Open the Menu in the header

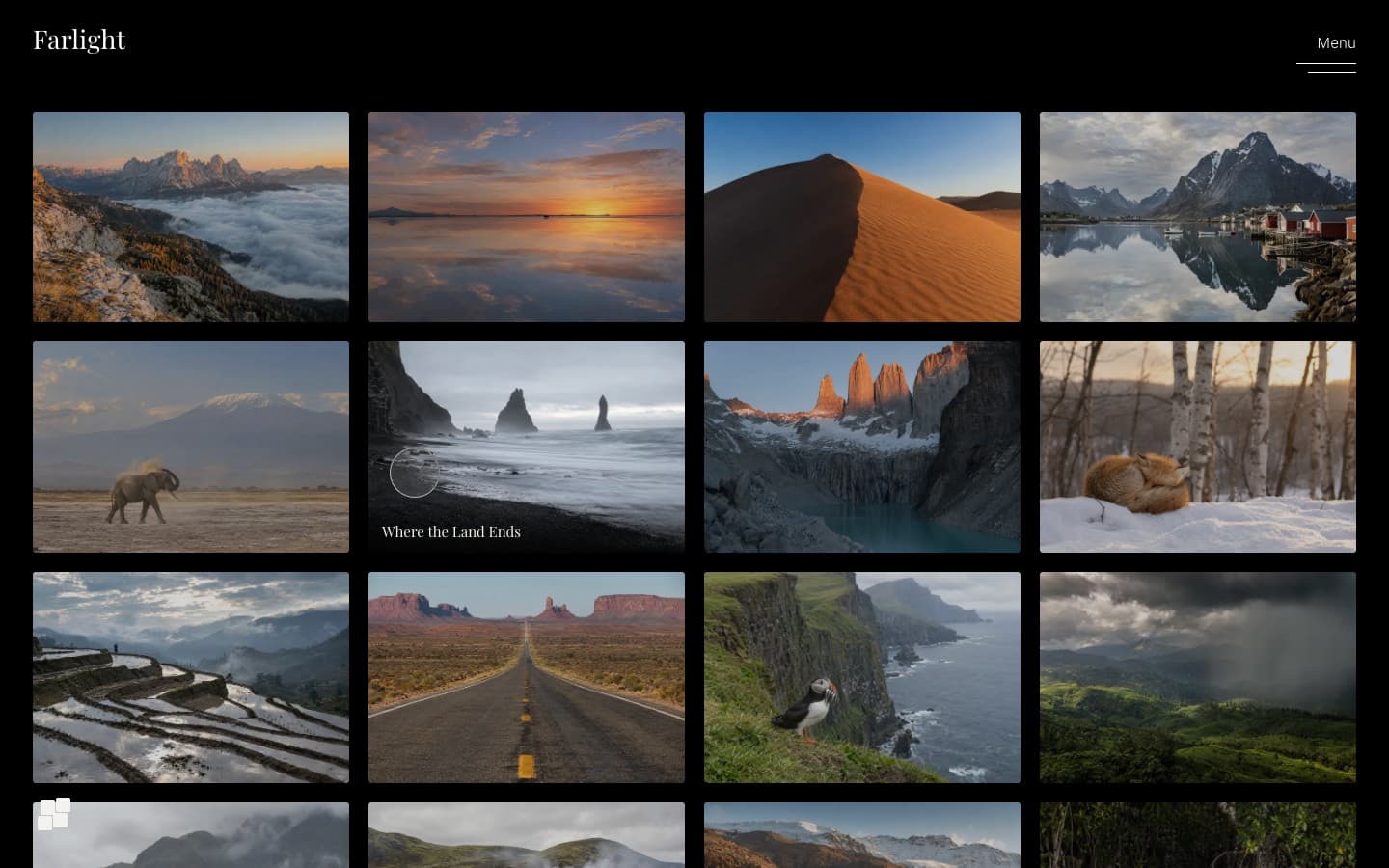(x=1335, y=43)
